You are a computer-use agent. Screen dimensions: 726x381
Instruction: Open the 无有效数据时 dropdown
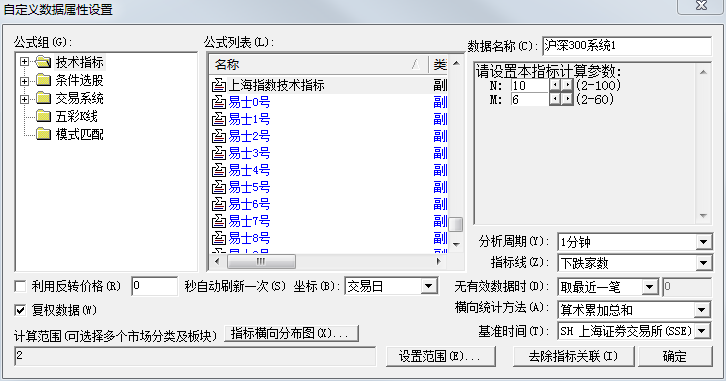[x=650, y=287]
